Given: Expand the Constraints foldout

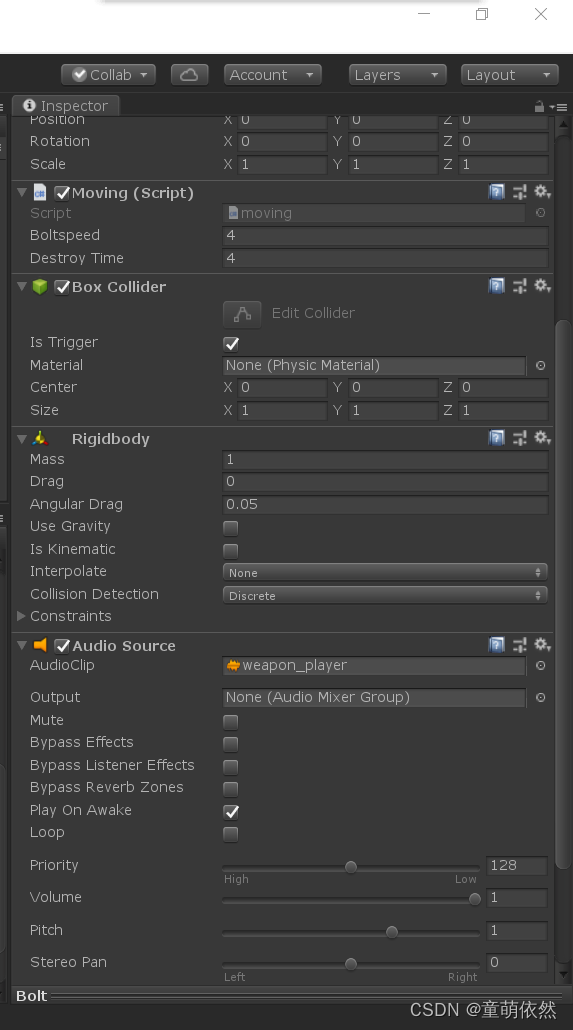Looking at the screenshot, I should tap(21, 616).
